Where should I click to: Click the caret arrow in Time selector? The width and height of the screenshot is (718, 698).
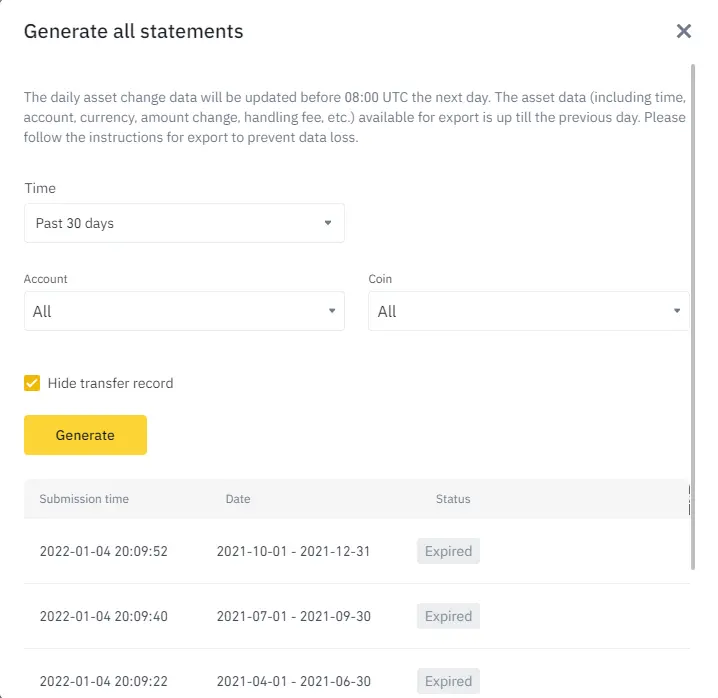328,223
